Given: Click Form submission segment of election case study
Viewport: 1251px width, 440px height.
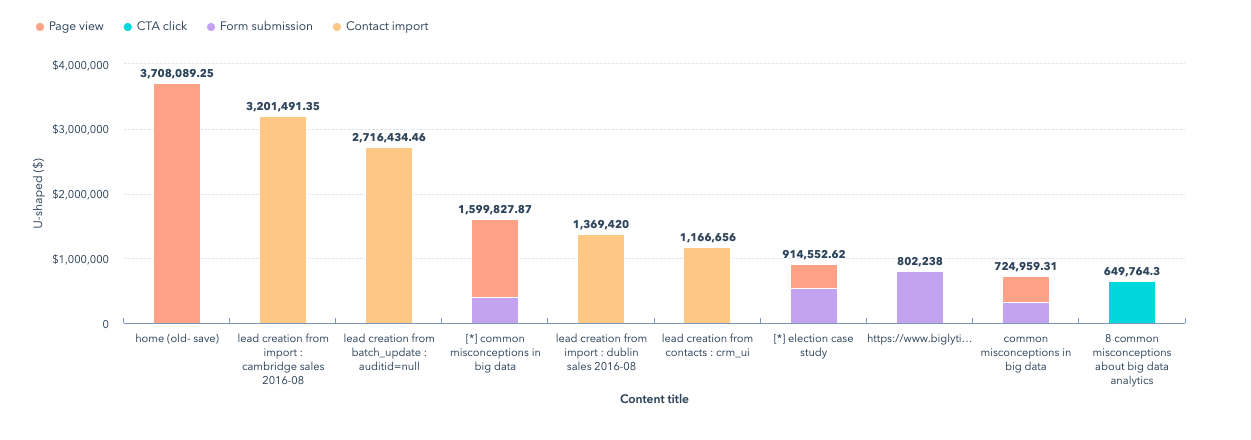Looking at the screenshot, I should [813, 306].
